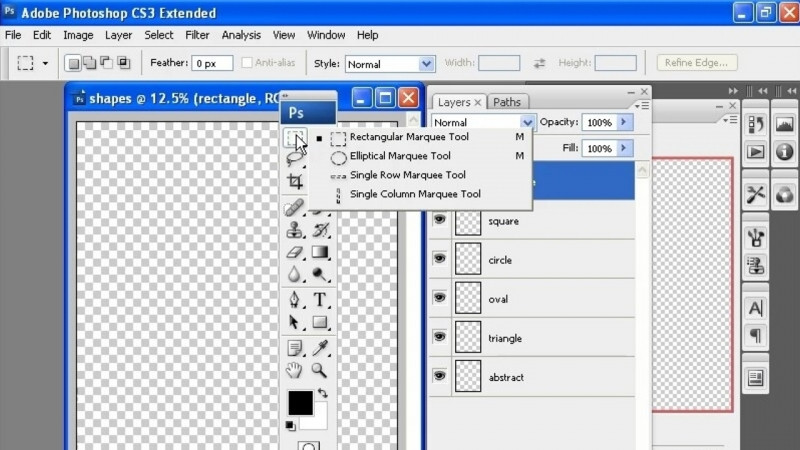
Task: Click Subtract from selection mode button
Action: [x=106, y=63]
